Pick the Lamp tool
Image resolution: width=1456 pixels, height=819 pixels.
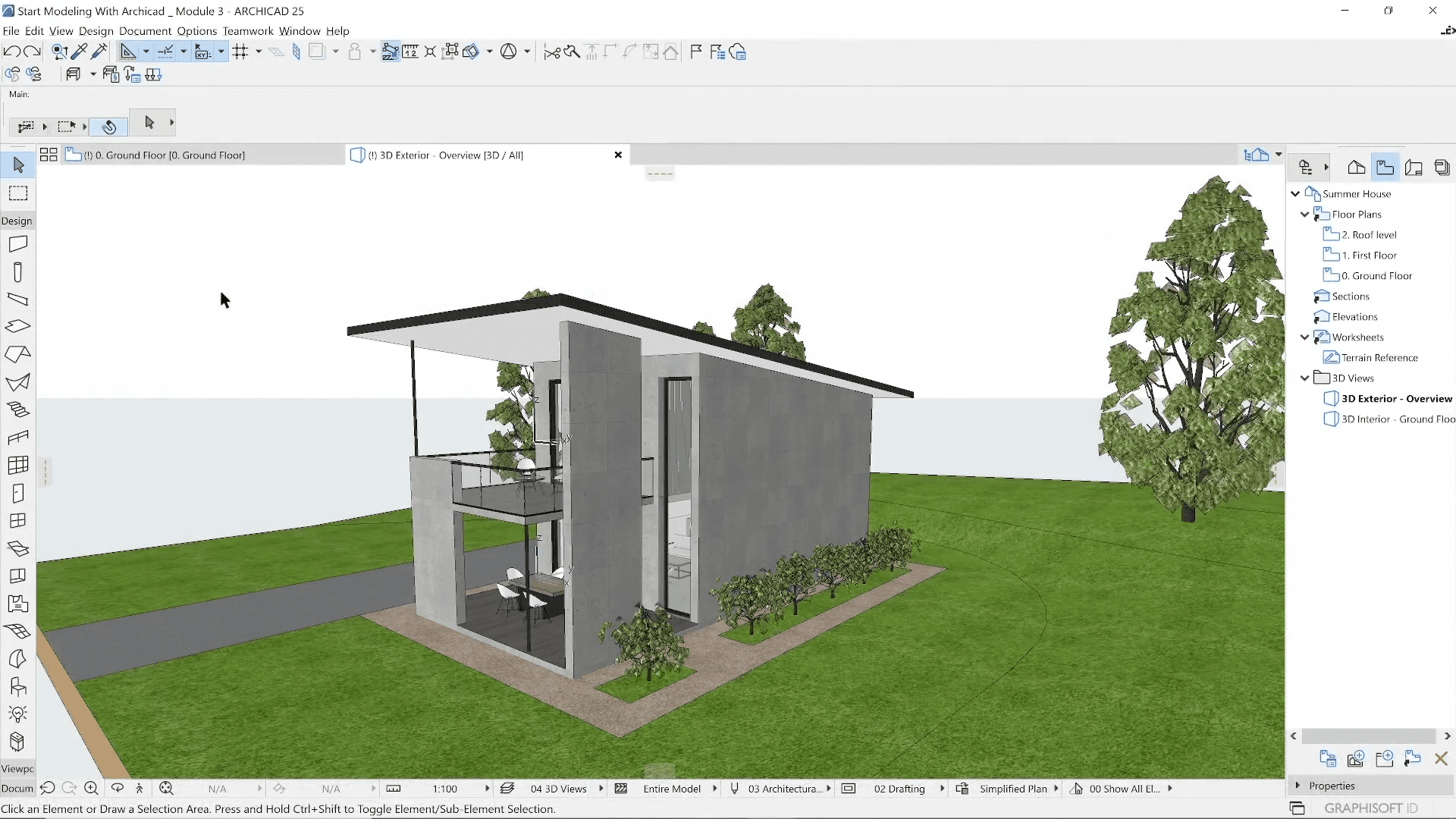click(18, 714)
